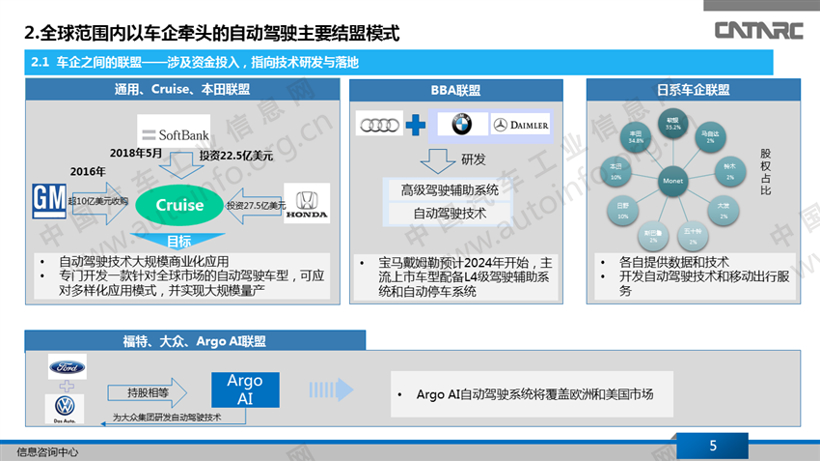Click the blue plus sign beside Audi
The width and height of the screenshot is (820, 461).
417,126
